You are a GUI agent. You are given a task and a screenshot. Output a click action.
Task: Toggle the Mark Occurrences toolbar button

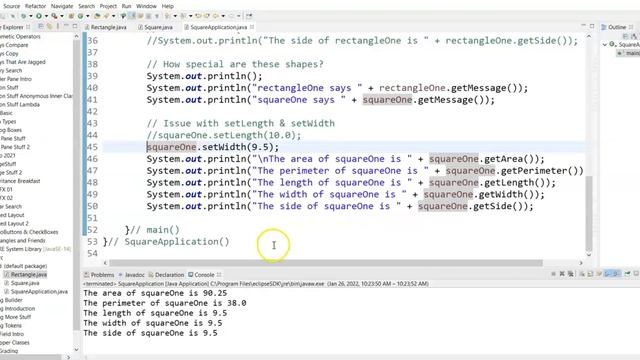click(x=131, y=16)
